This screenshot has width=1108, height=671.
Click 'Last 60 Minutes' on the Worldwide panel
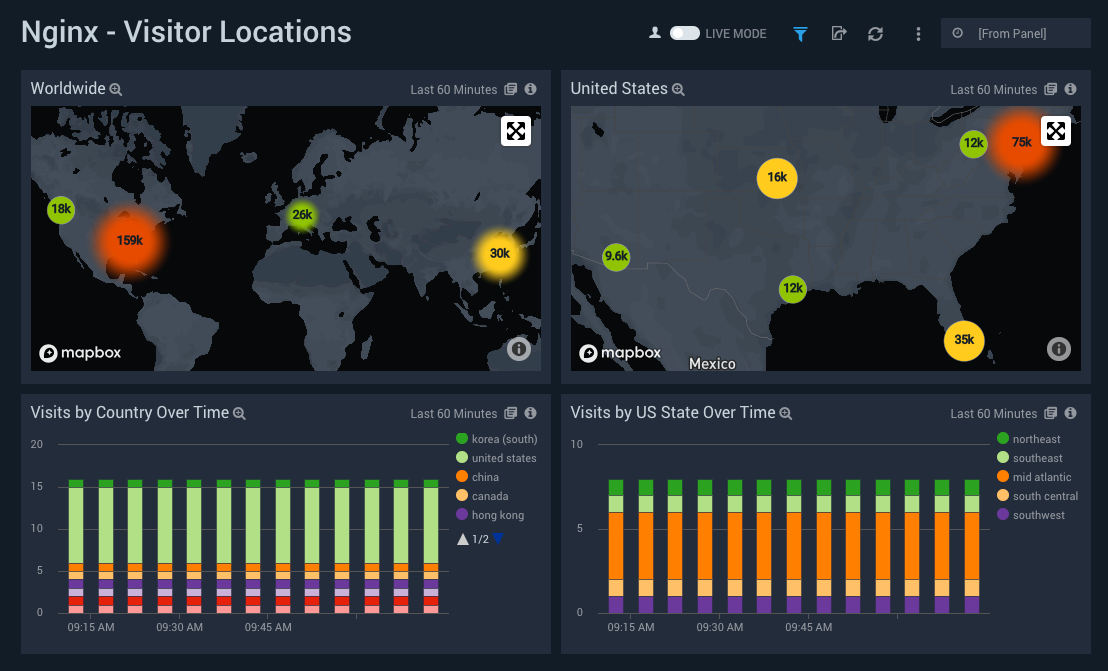(x=453, y=89)
